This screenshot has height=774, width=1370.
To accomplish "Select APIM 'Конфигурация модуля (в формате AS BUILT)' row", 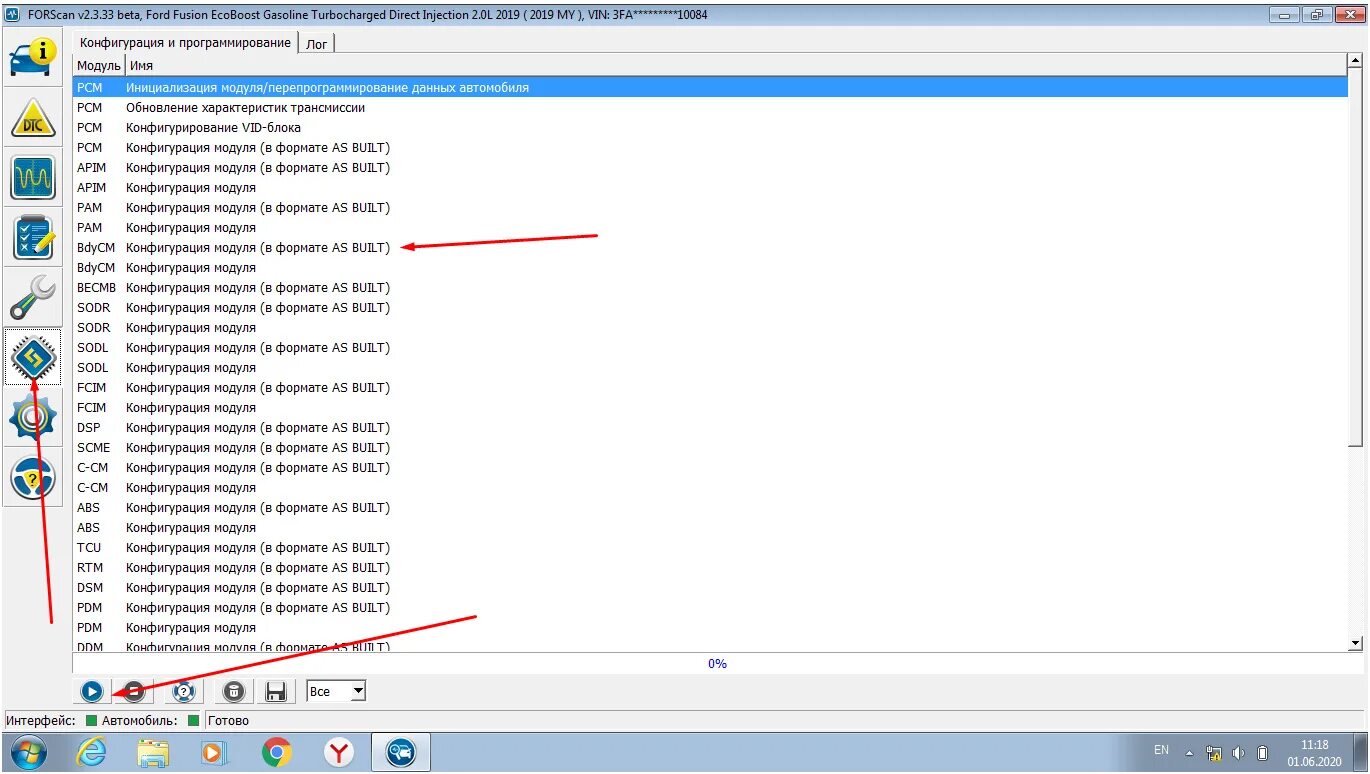I will tap(710, 167).
